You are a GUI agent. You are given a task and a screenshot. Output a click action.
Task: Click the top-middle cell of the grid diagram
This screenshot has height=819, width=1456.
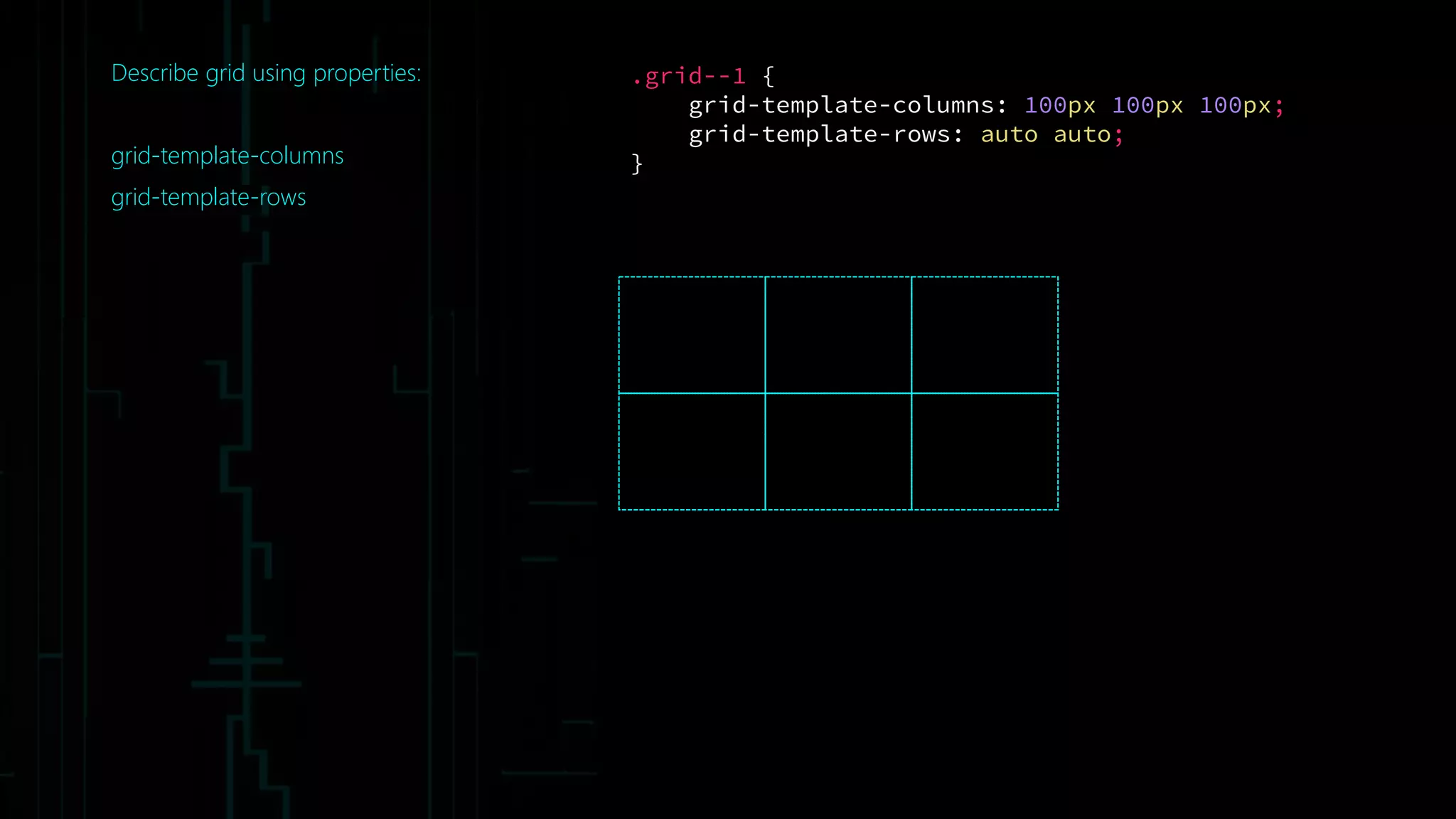838,335
